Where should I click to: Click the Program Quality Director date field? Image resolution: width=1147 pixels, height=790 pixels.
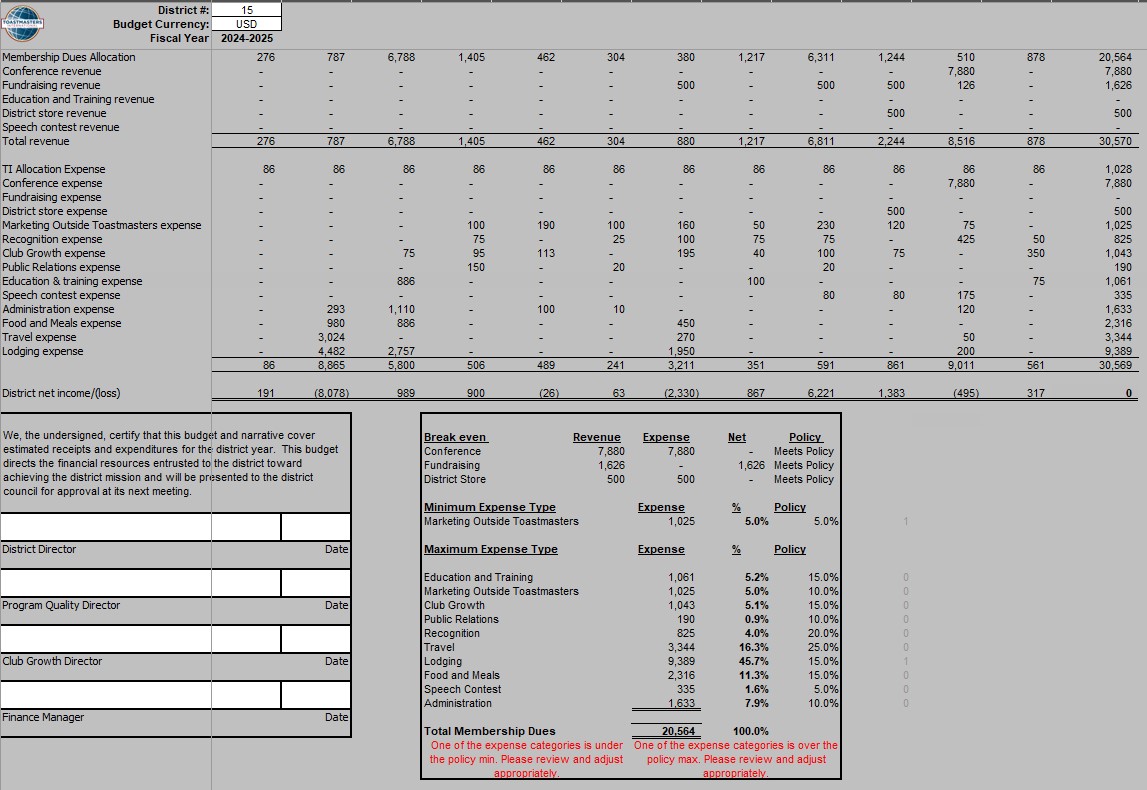coord(316,583)
